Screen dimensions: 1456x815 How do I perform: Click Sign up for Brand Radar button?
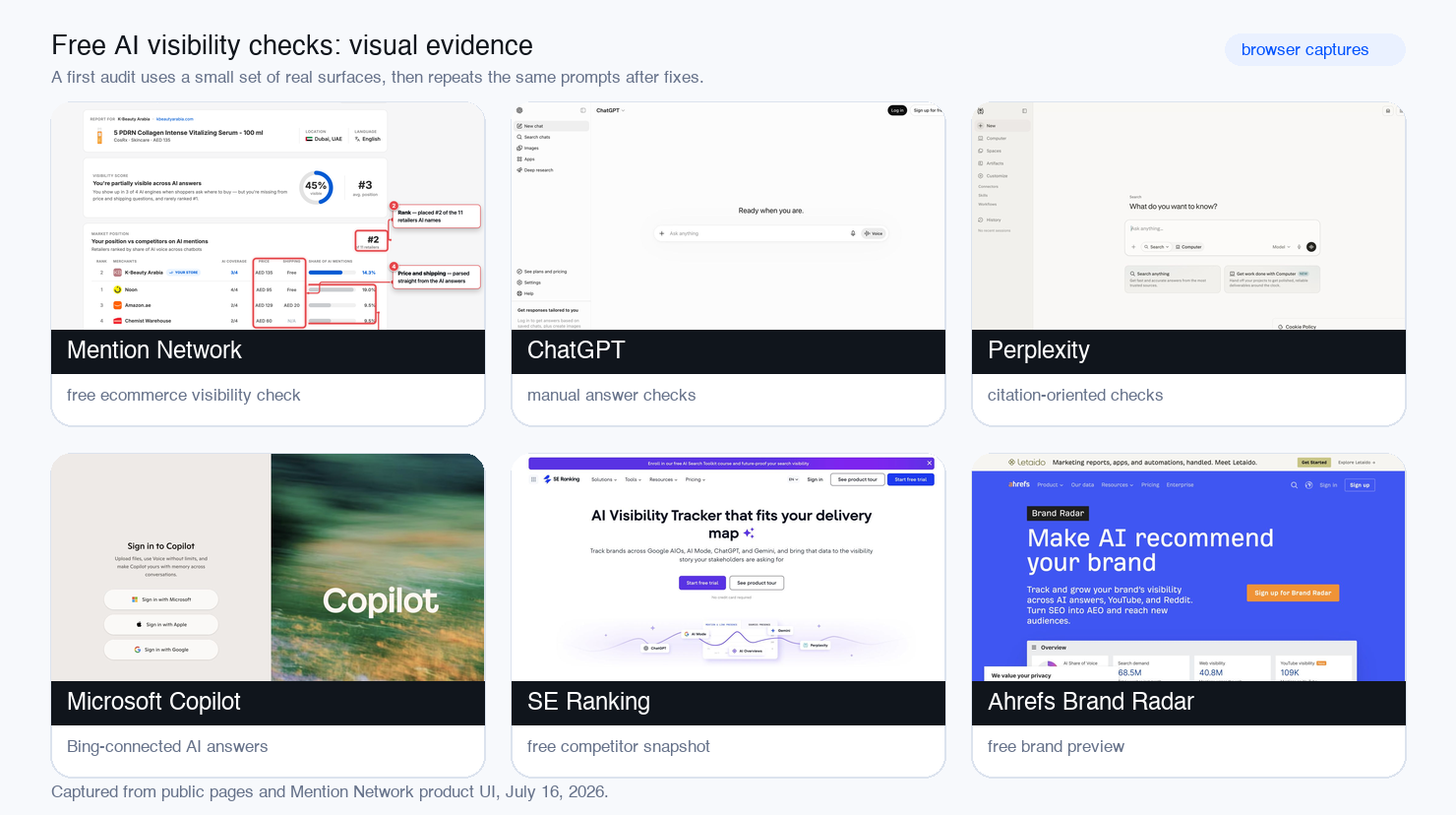(x=1293, y=593)
